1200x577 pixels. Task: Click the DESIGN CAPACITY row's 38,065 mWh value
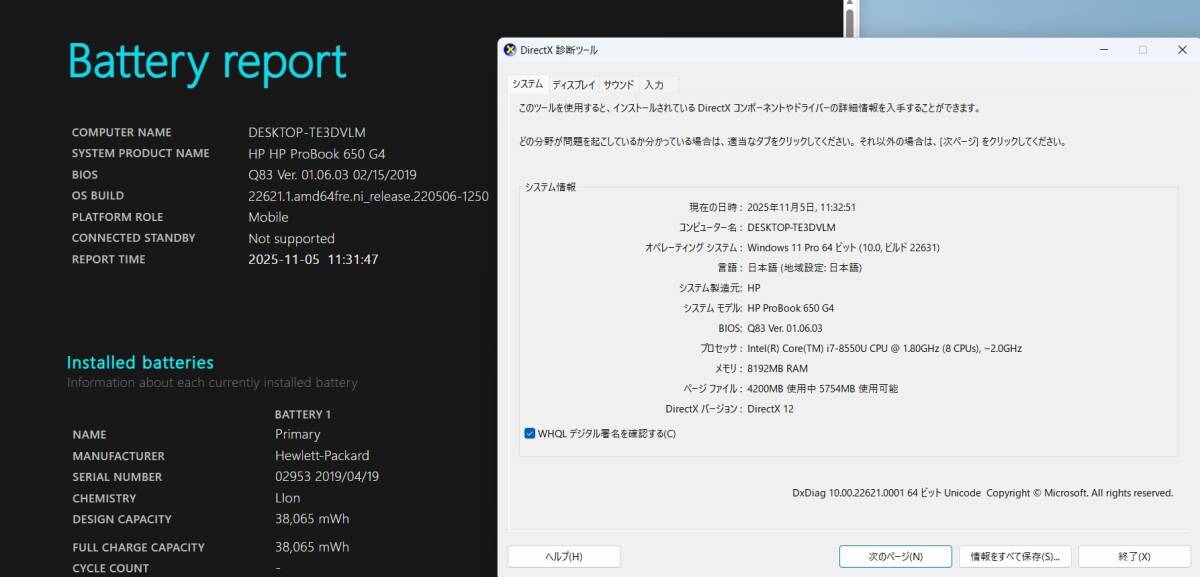click(312, 519)
